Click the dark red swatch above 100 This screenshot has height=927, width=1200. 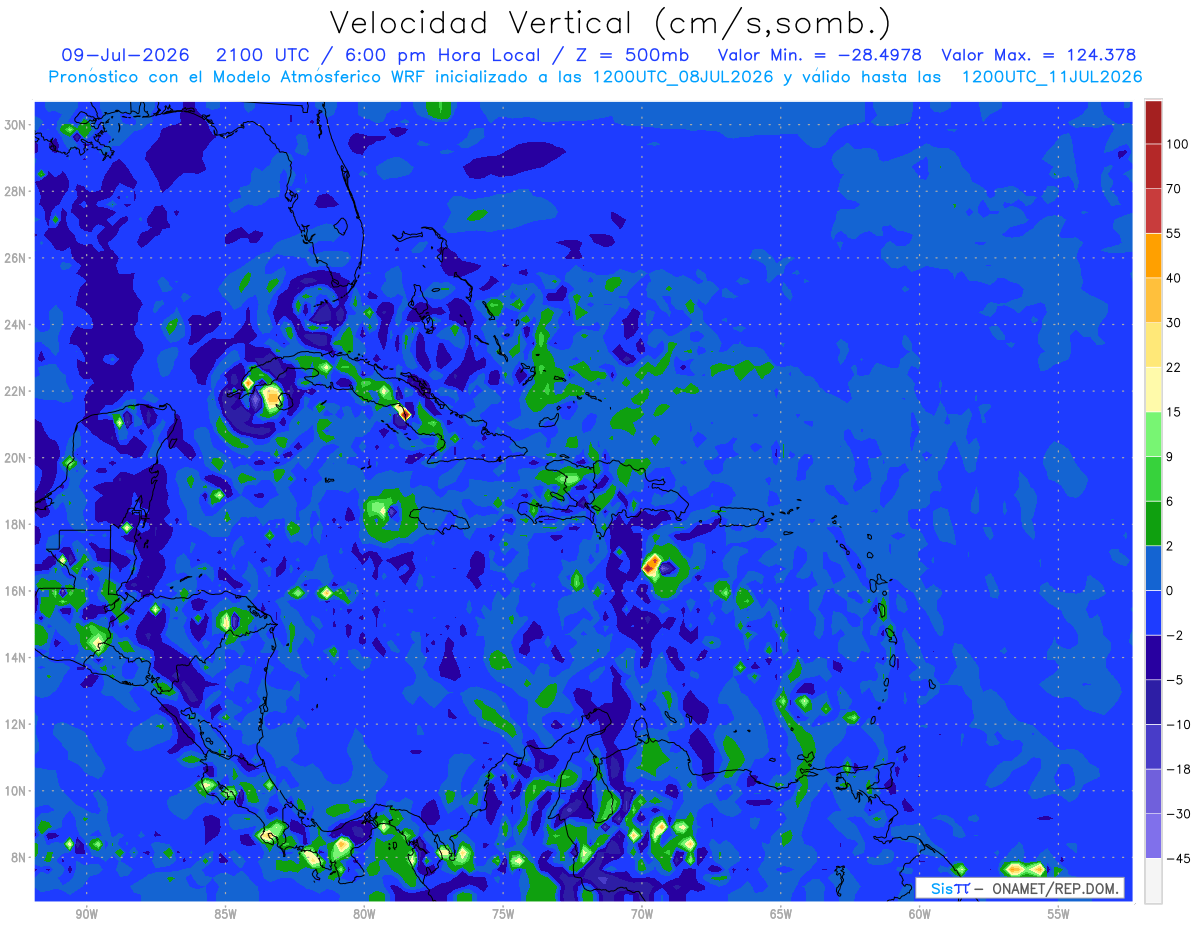(x=1153, y=122)
